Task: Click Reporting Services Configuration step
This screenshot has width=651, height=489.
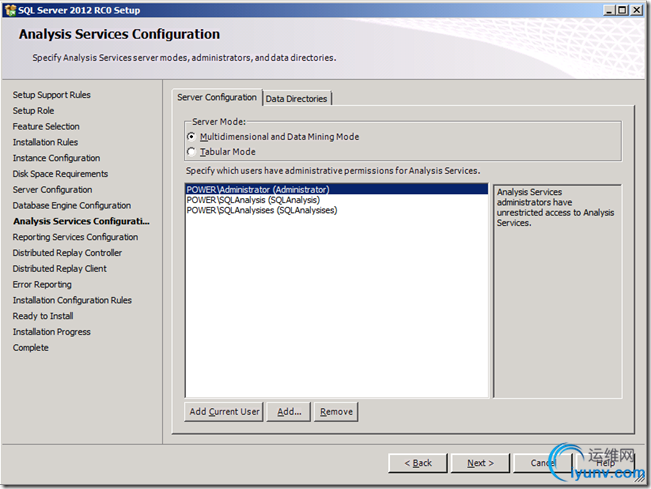Action: pos(75,237)
